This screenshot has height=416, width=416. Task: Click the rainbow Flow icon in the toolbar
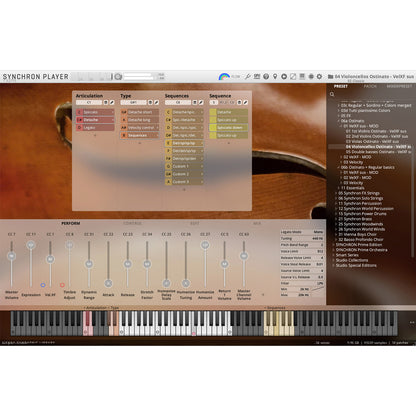(x=224, y=77)
